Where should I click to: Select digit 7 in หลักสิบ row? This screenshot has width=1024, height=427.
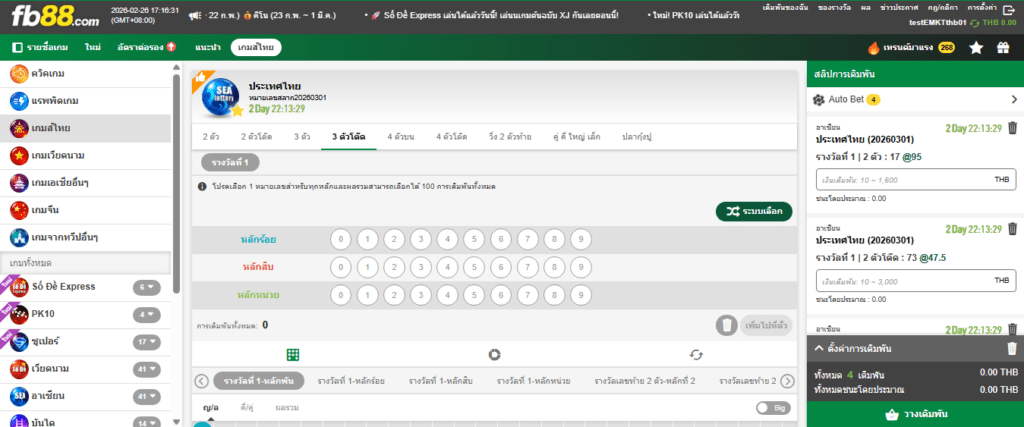pos(528,267)
